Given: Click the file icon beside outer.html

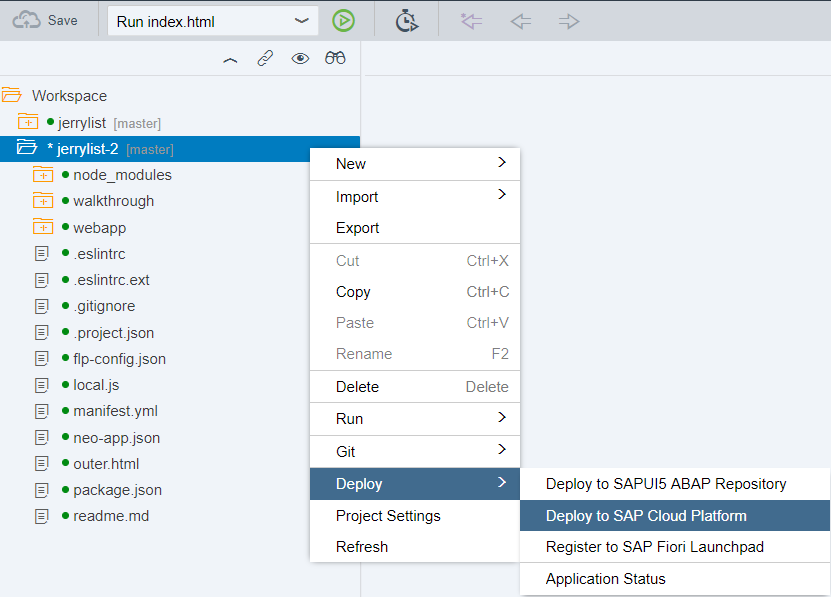Looking at the screenshot, I should [x=41, y=464].
